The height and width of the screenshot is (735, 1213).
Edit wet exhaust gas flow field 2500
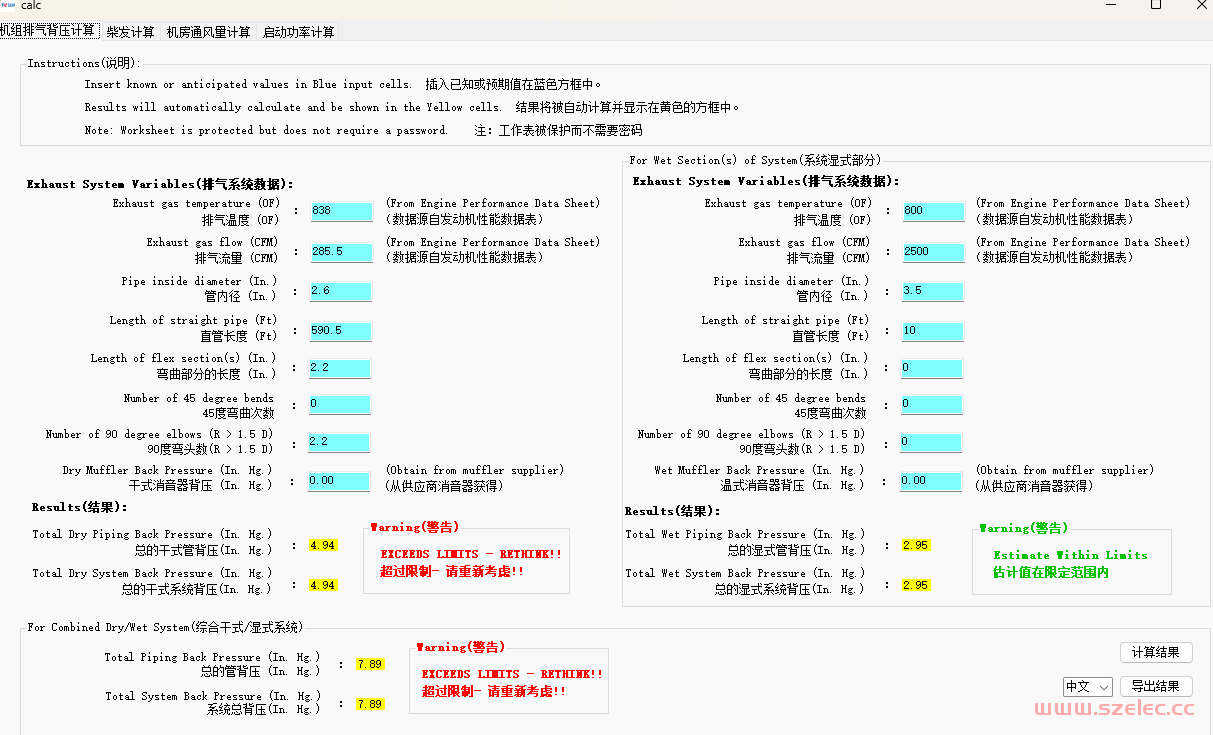(932, 252)
